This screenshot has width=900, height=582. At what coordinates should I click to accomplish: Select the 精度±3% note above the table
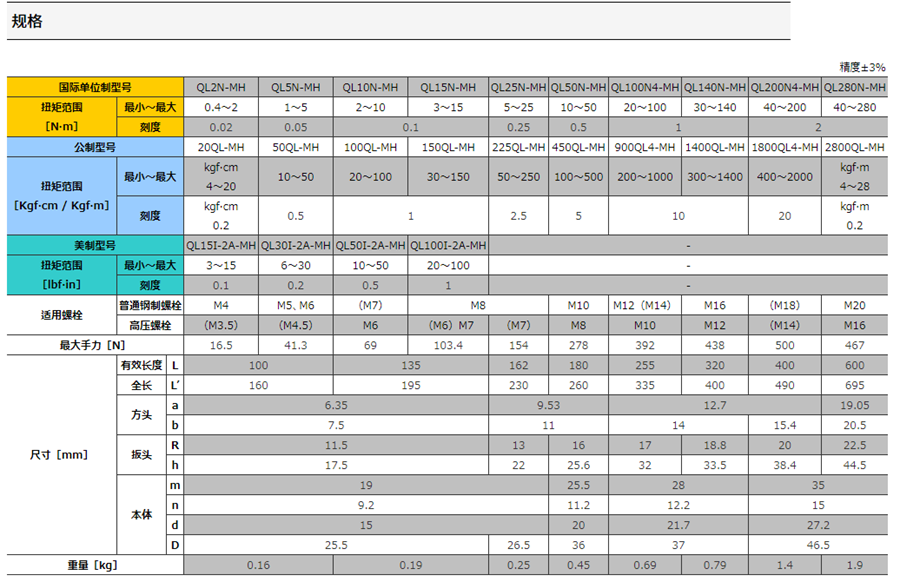(862, 67)
